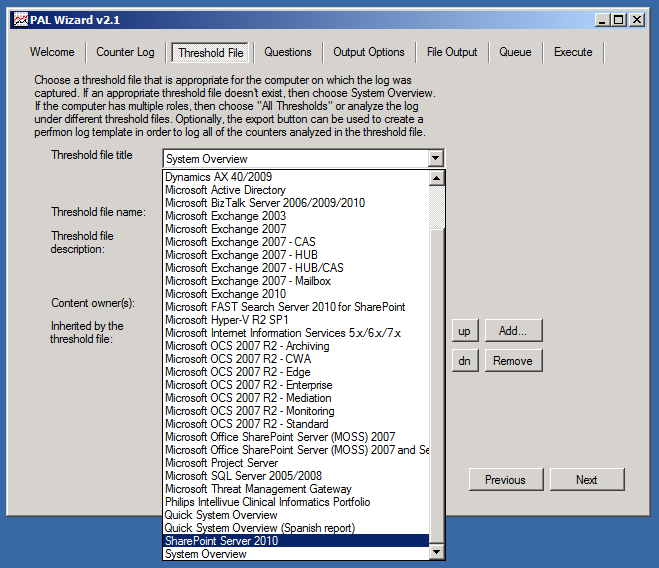Image resolution: width=659 pixels, height=568 pixels.
Task: Pick Microsoft OCS 2007 R2 - Enterprise
Action: click(296, 386)
